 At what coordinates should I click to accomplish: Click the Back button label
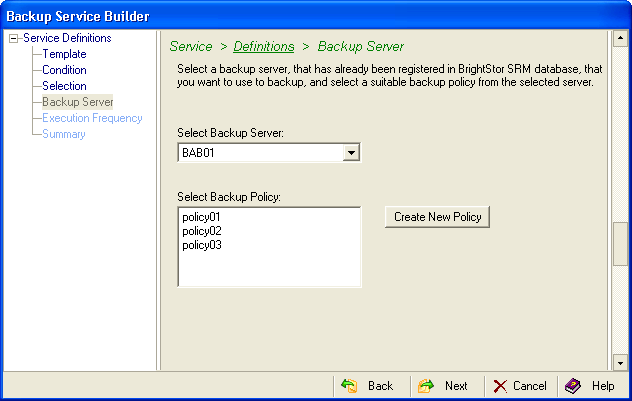(x=380, y=386)
